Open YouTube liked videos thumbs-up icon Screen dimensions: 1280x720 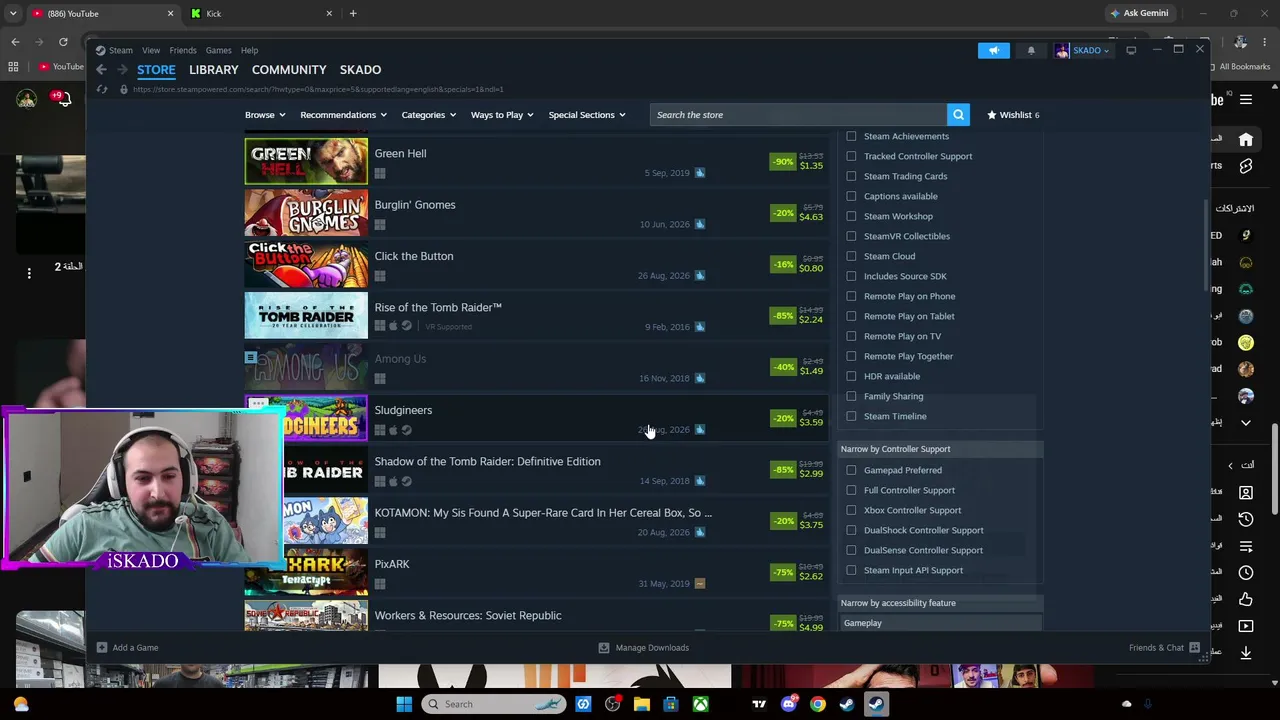(x=1246, y=599)
